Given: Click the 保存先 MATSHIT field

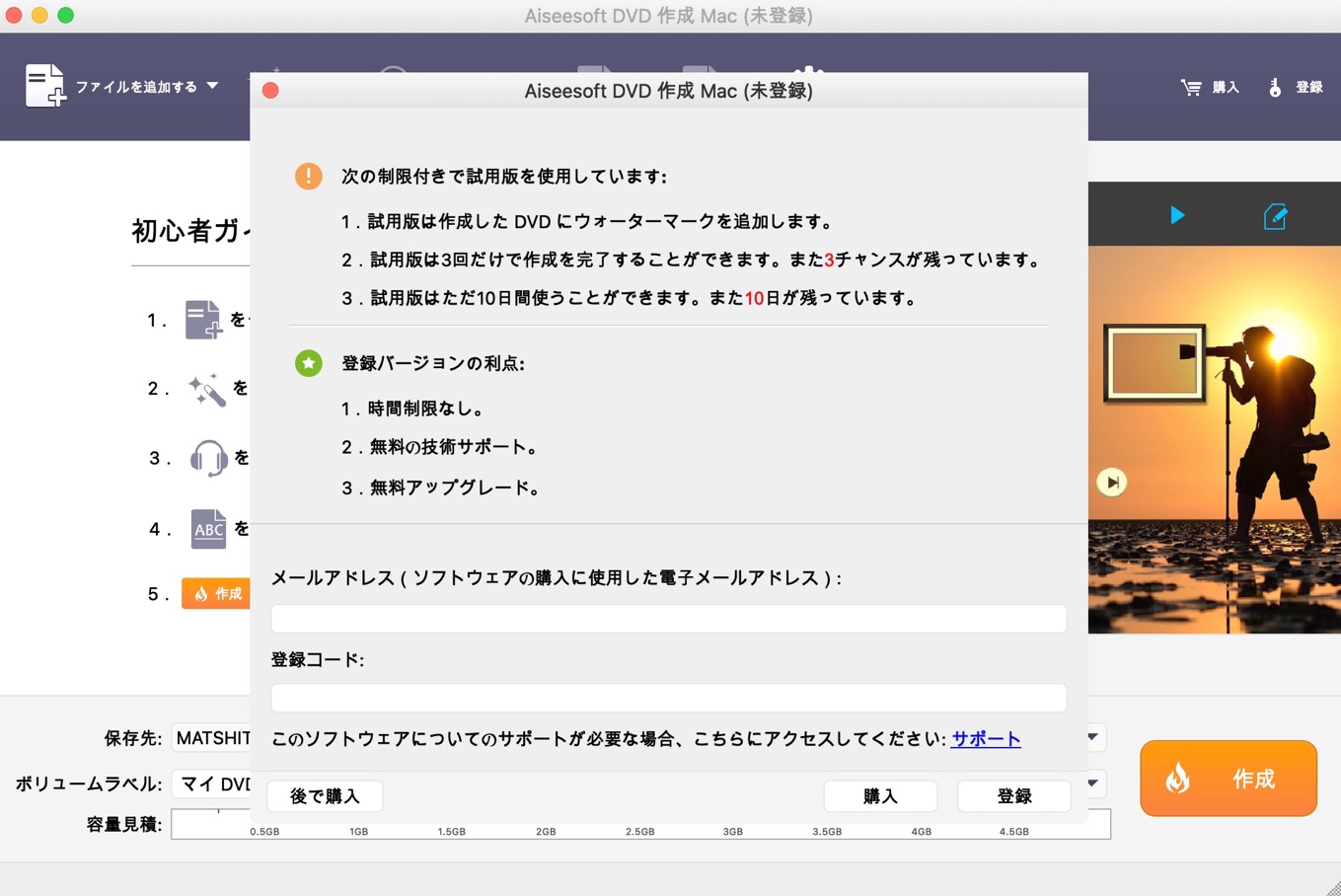Looking at the screenshot, I should [211, 738].
